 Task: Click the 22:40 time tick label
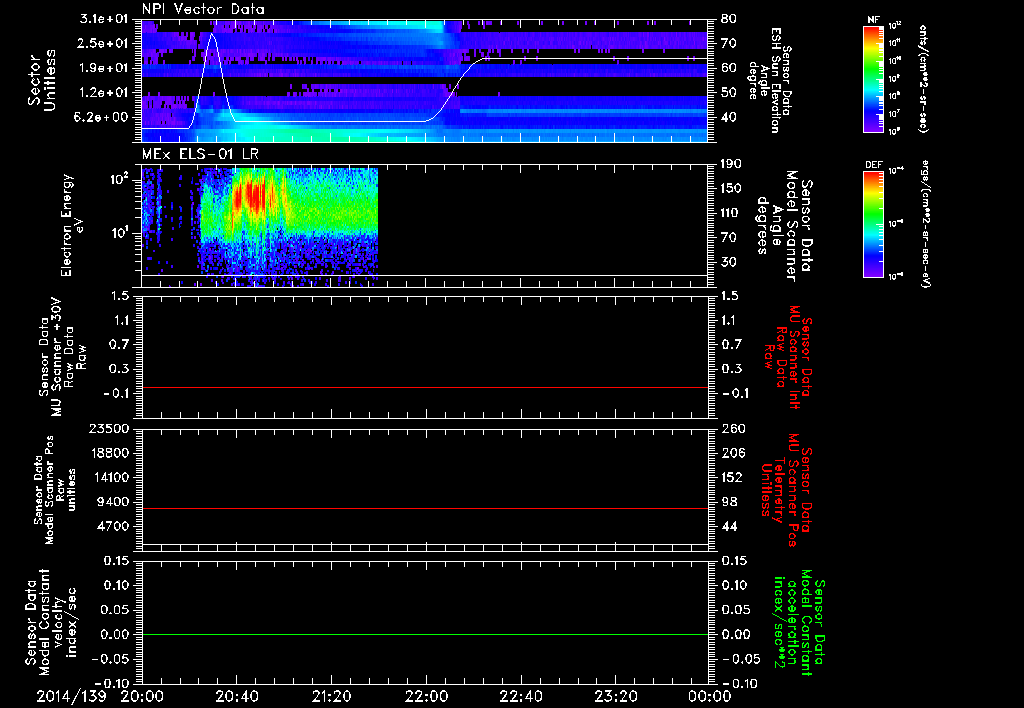click(x=520, y=696)
